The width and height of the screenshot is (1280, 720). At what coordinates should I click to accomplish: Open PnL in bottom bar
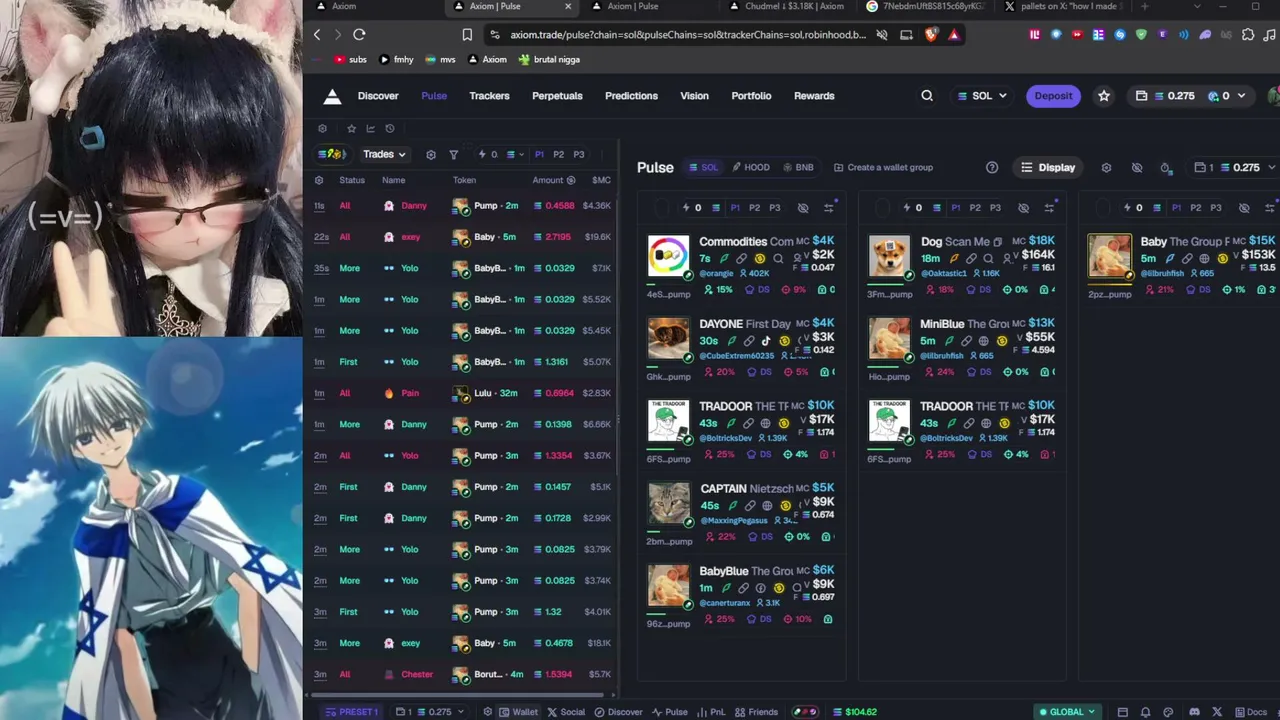click(x=711, y=712)
